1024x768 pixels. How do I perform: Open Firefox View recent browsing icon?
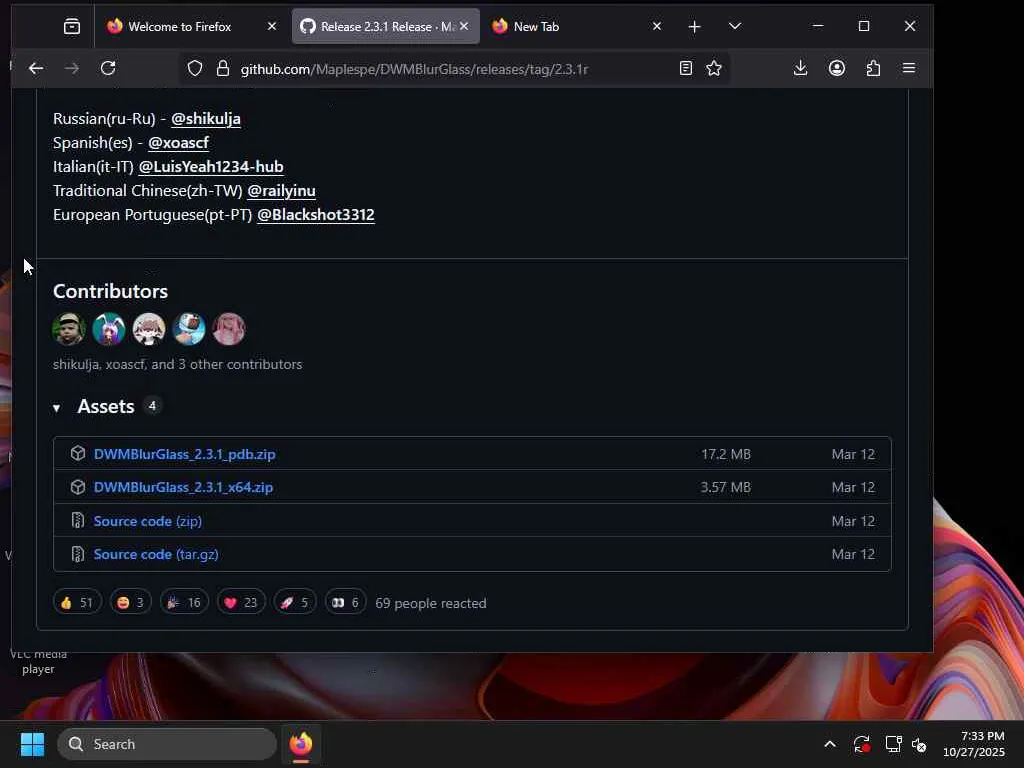[72, 27]
